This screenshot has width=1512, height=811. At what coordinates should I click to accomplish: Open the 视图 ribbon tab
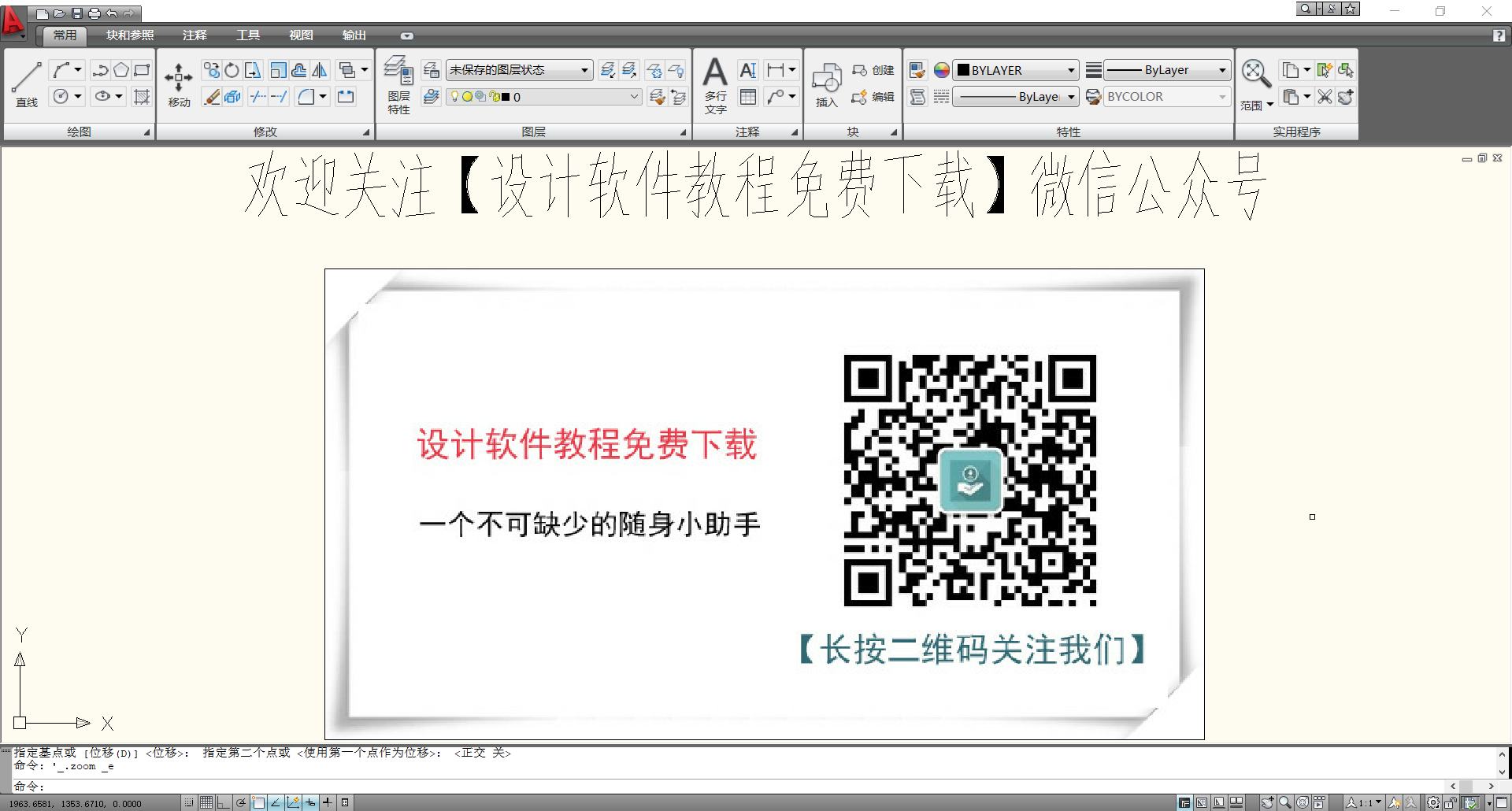[x=301, y=35]
